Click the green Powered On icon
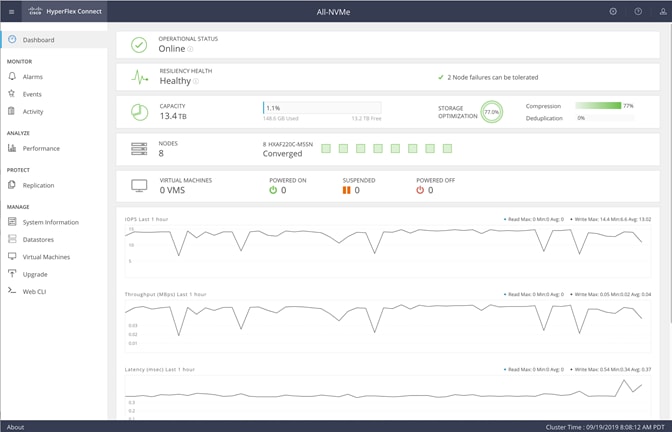 point(273,190)
